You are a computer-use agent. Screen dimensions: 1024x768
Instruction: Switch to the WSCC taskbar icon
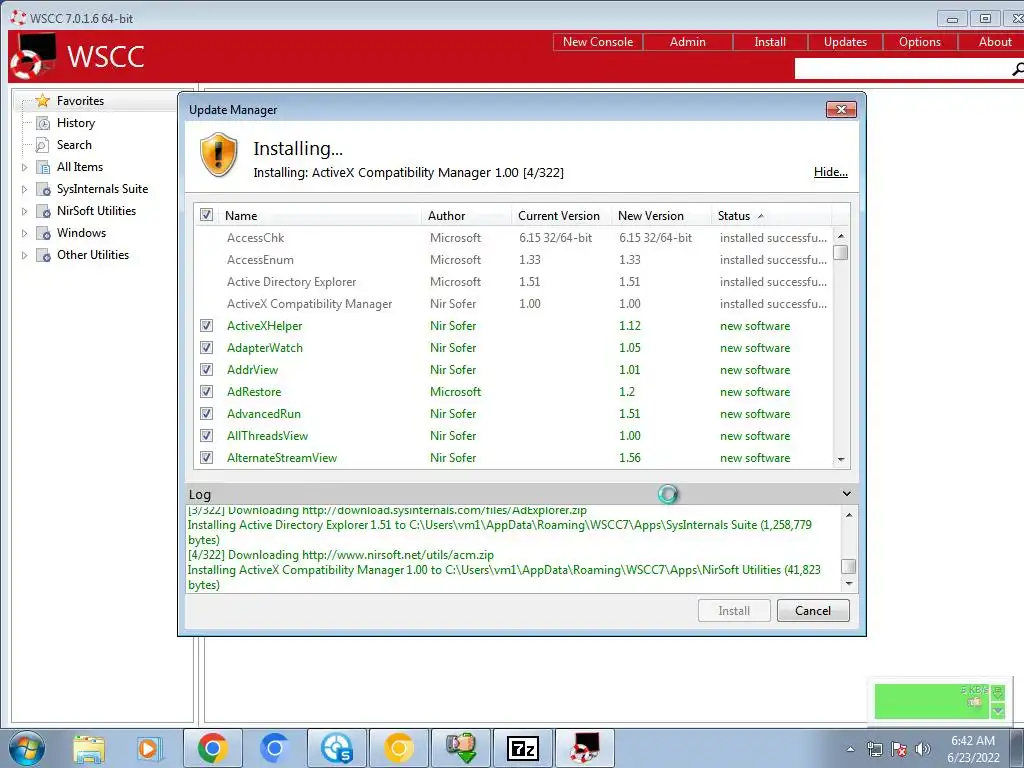pyautogui.click(x=585, y=748)
